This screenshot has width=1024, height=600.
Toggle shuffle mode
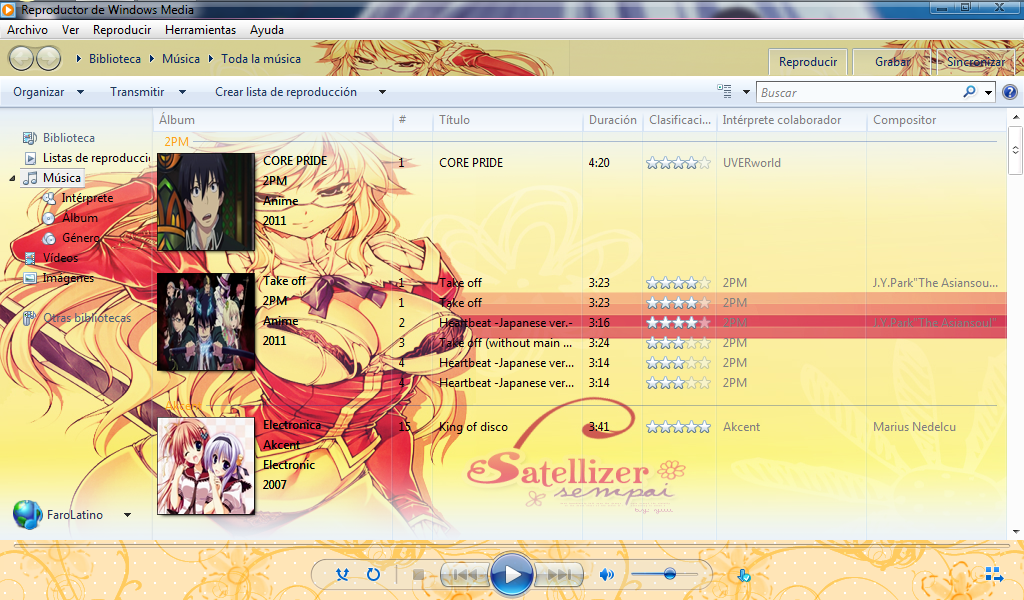[342, 575]
